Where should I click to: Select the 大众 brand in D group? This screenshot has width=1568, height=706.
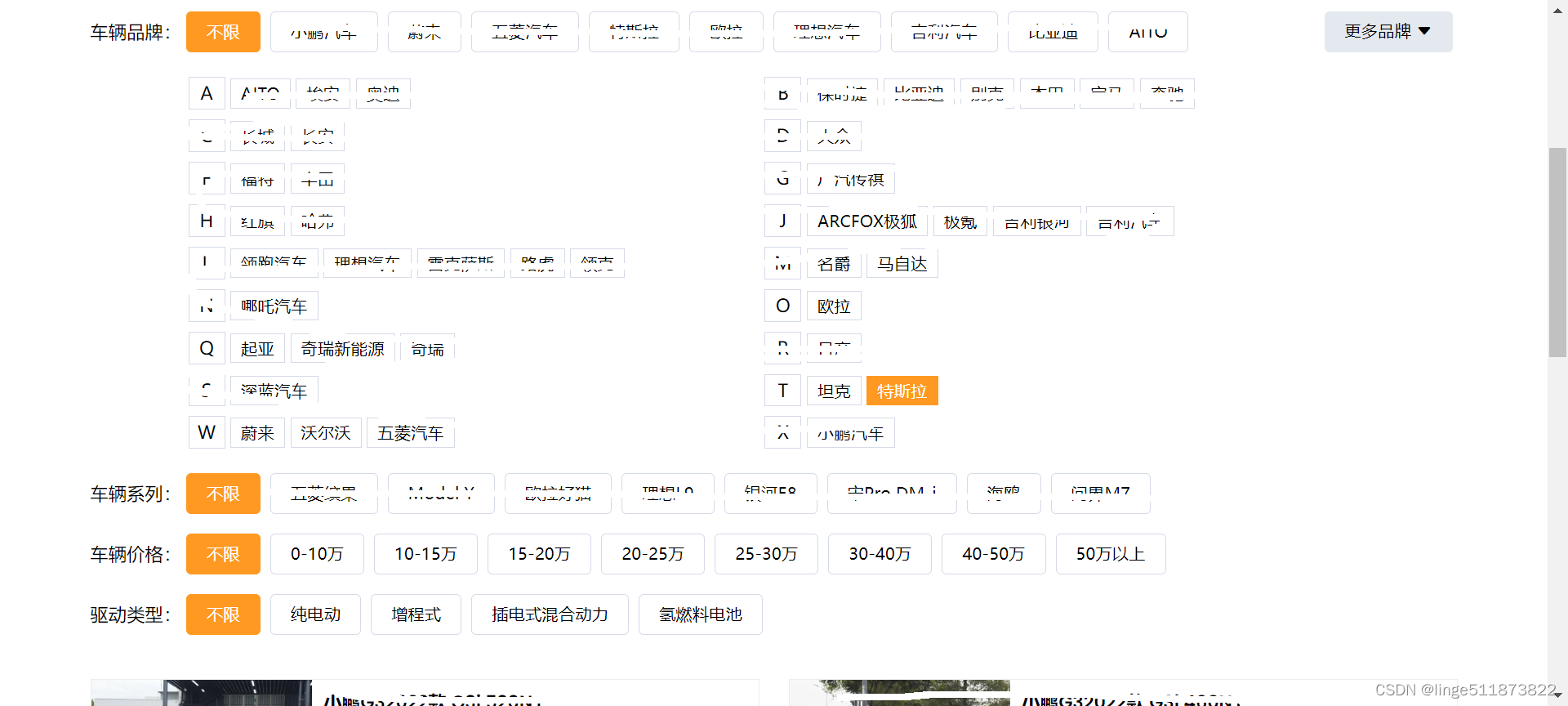coord(834,136)
